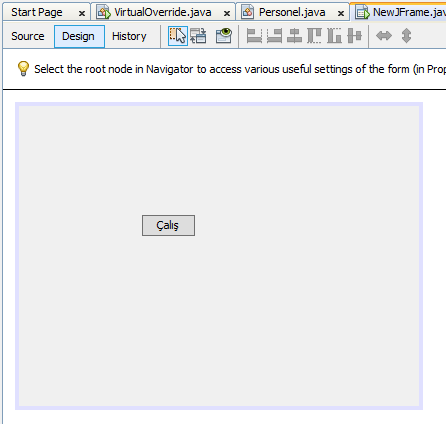Switch to the Source view

click(28, 36)
